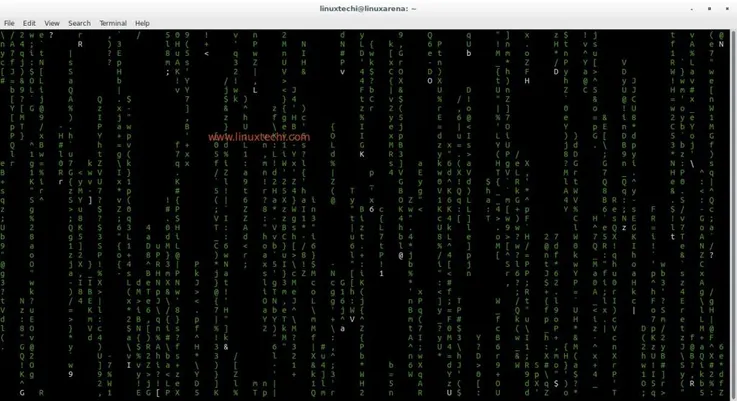The width and height of the screenshot is (737, 401).
Task: Minimize the terminal window
Action: 692,9
